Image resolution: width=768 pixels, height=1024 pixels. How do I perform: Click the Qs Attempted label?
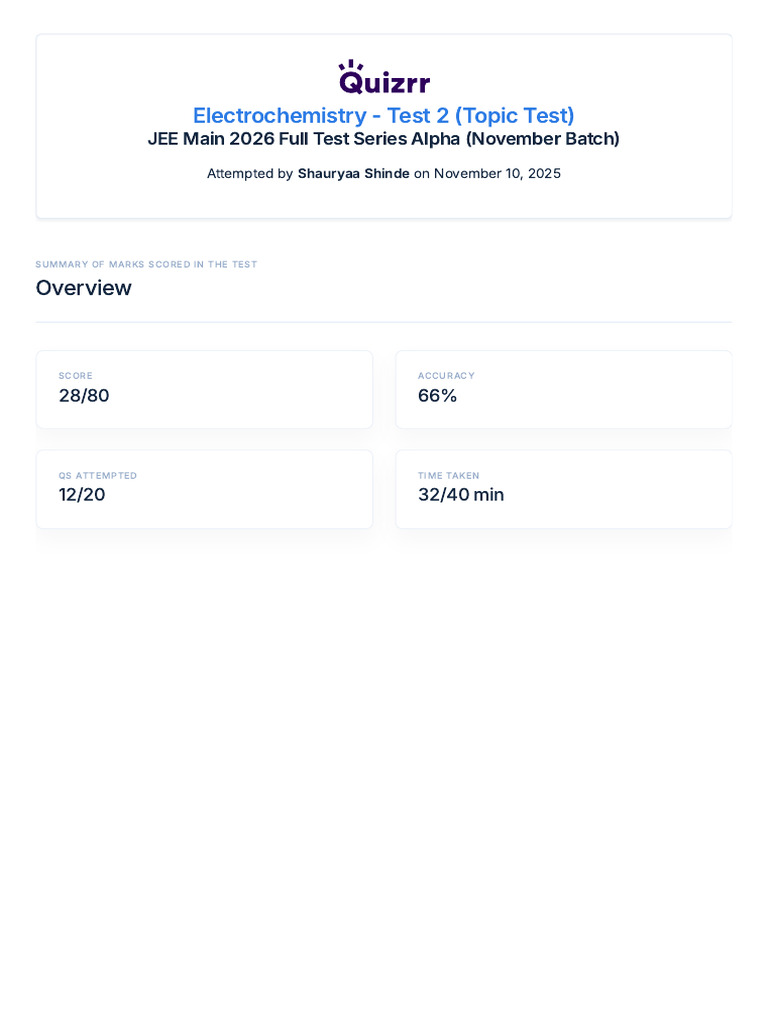click(98, 476)
